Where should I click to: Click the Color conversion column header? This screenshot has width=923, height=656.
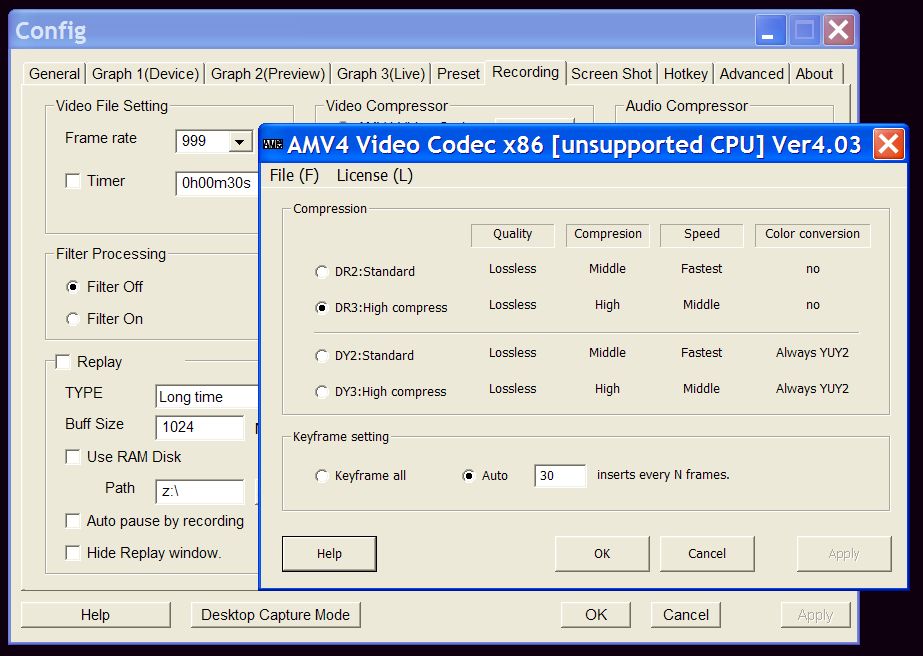click(x=812, y=234)
